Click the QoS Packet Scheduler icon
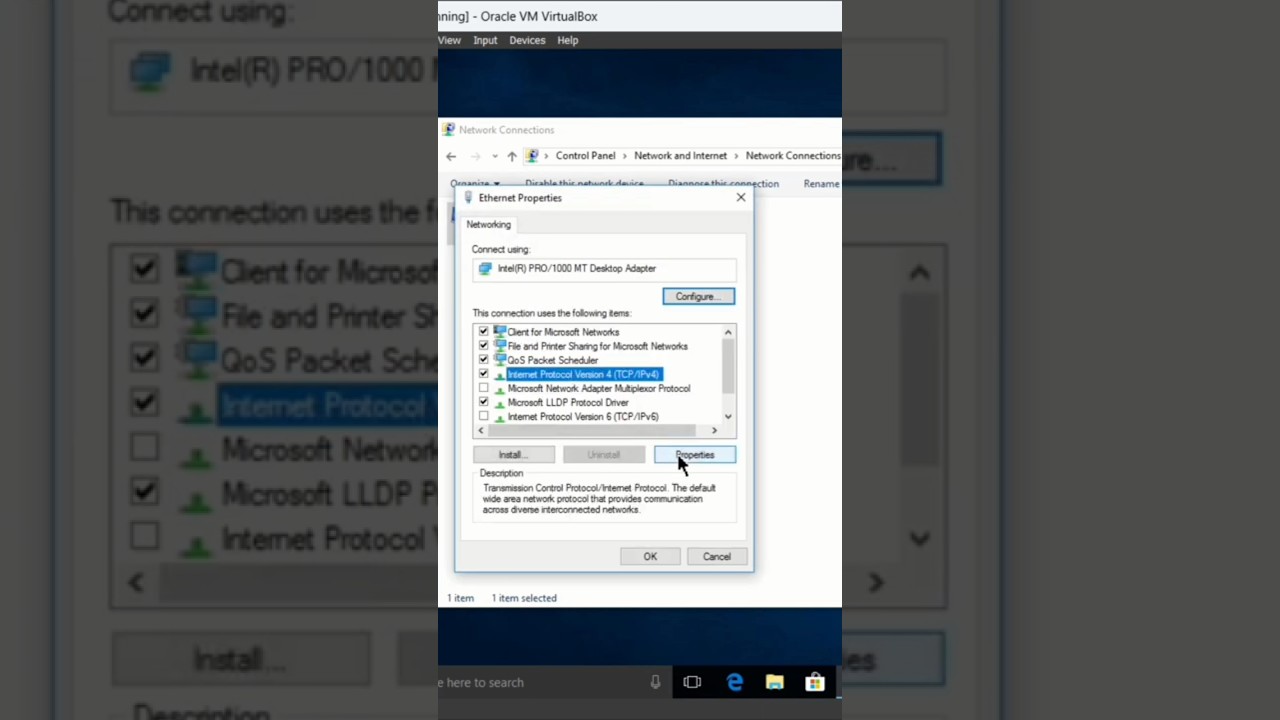 tap(499, 359)
